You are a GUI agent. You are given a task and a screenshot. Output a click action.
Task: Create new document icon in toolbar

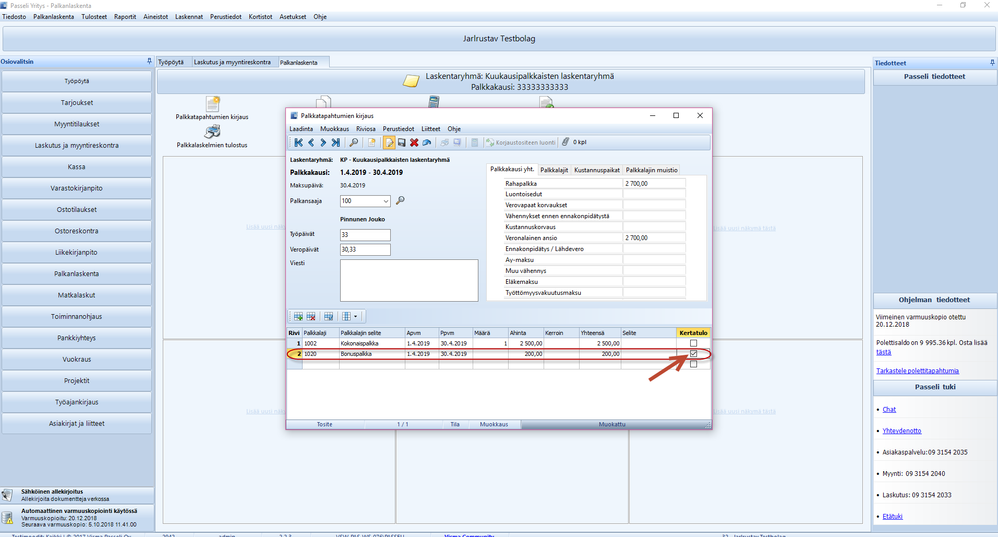372,143
